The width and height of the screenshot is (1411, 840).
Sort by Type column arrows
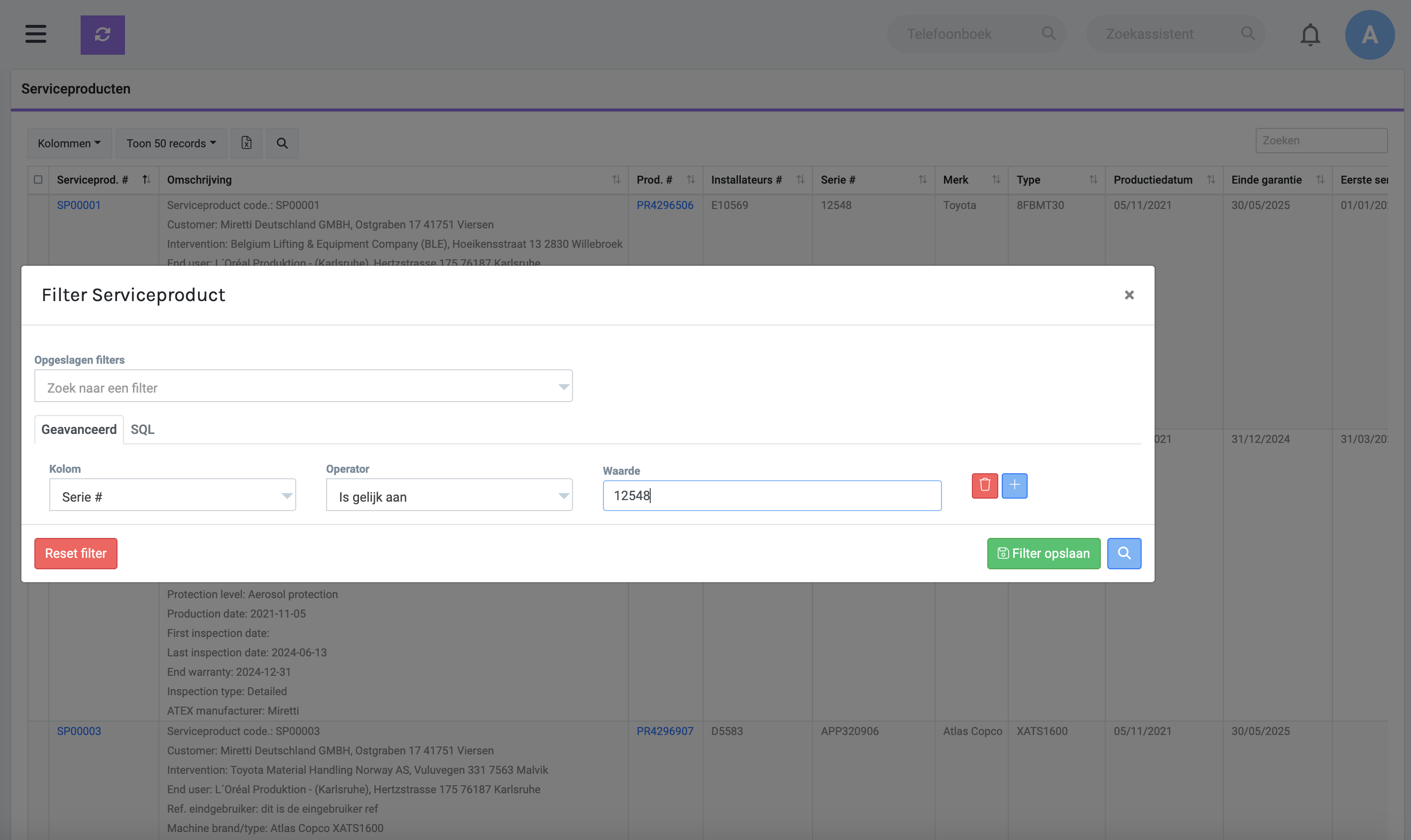tap(1093, 180)
